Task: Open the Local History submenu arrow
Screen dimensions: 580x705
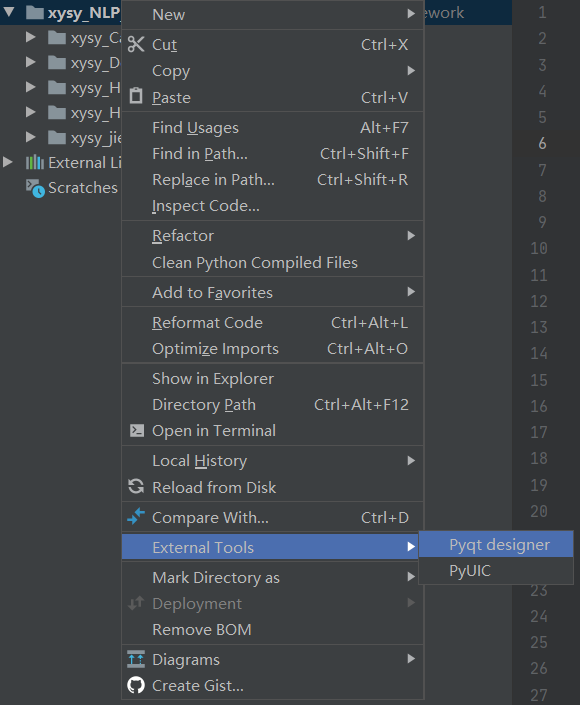Action: 410,460
